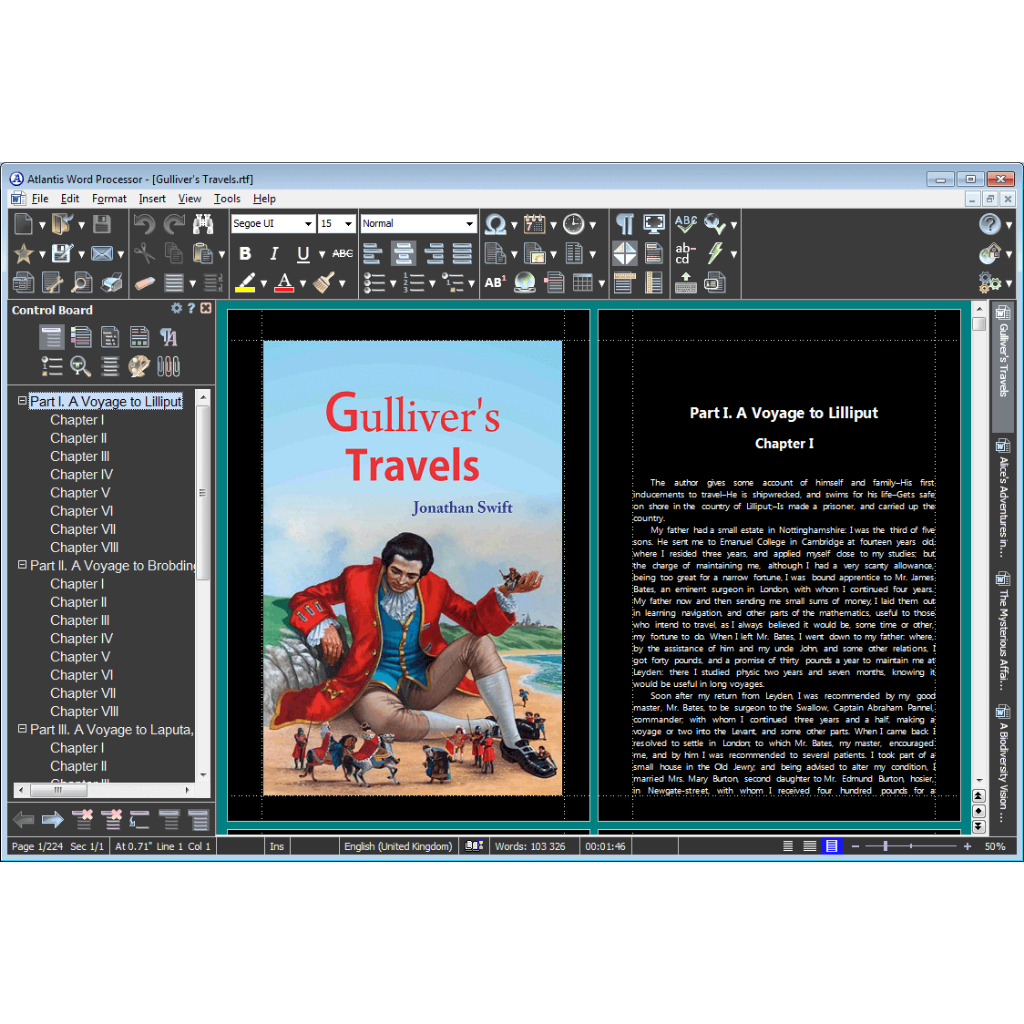Toggle center paragraph alignment
1024x1024 pixels.
(x=404, y=253)
